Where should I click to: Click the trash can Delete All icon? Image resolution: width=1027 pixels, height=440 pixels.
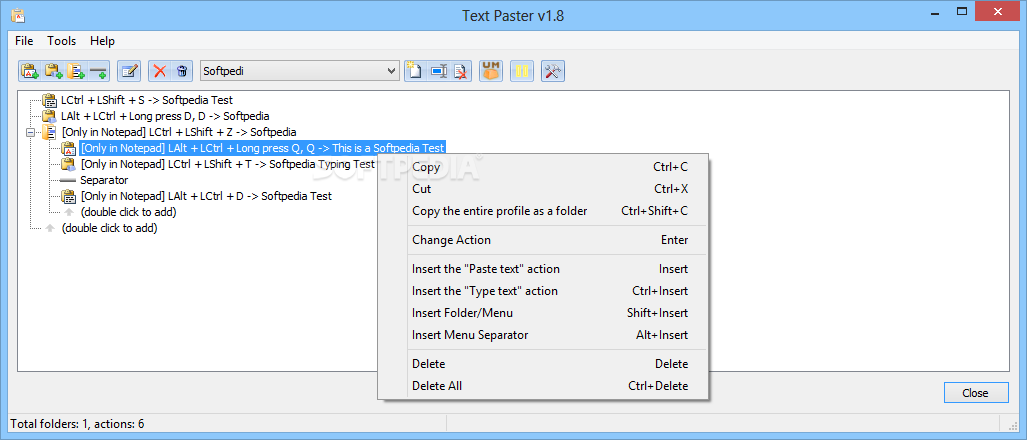(x=182, y=71)
